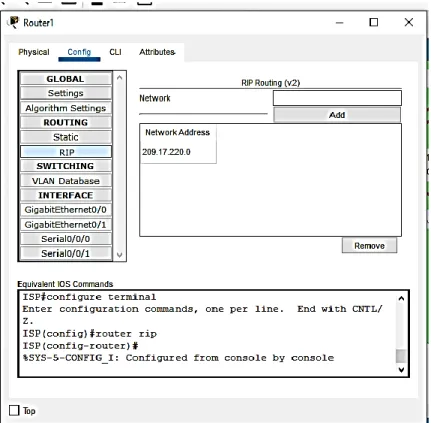The image size is (431, 423).
Task: Configure GigabitEthernet0/1 interface
Action: [x=66, y=224]
